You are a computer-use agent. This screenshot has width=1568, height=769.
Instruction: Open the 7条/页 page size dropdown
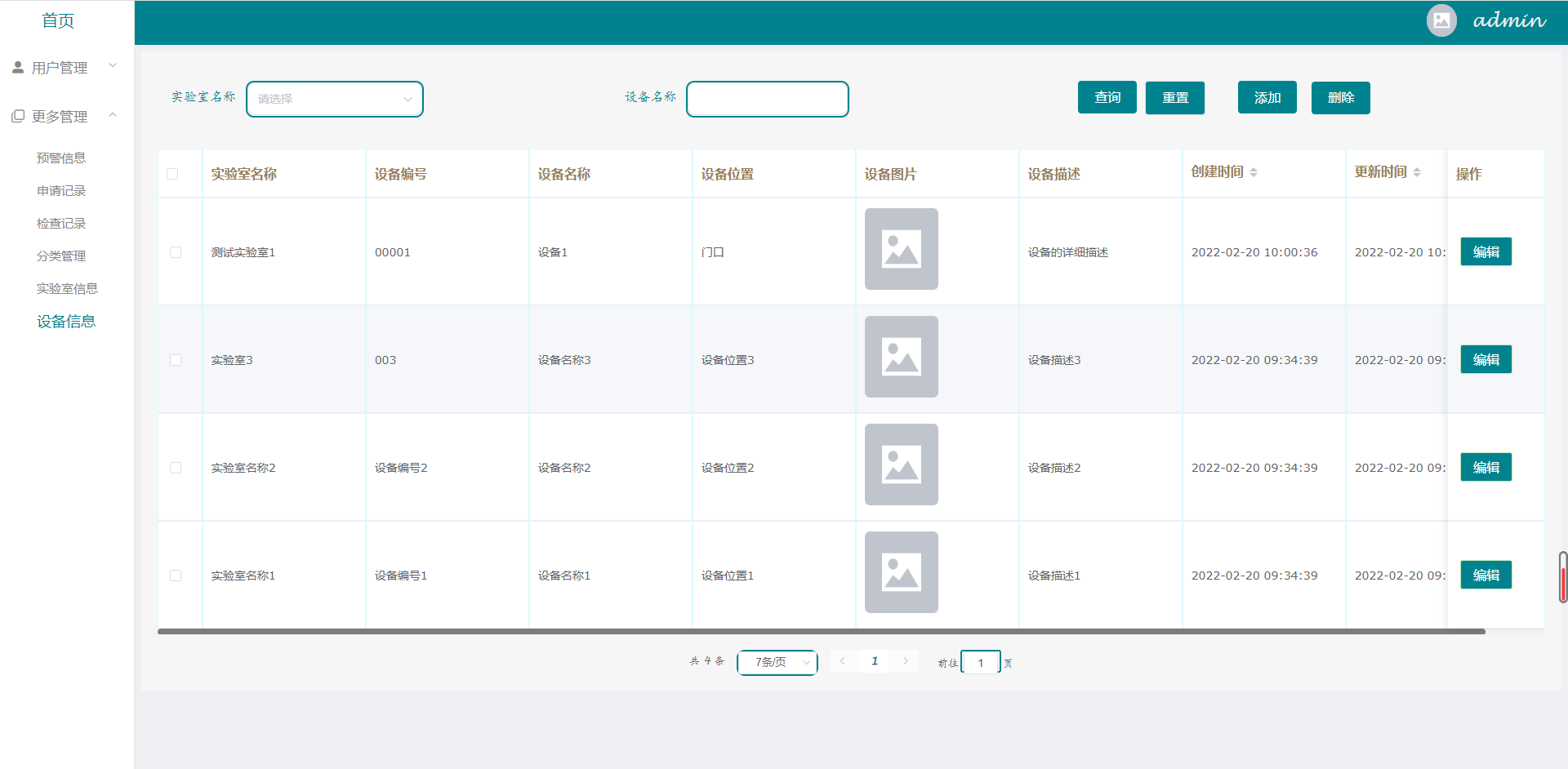pos(777,662)
